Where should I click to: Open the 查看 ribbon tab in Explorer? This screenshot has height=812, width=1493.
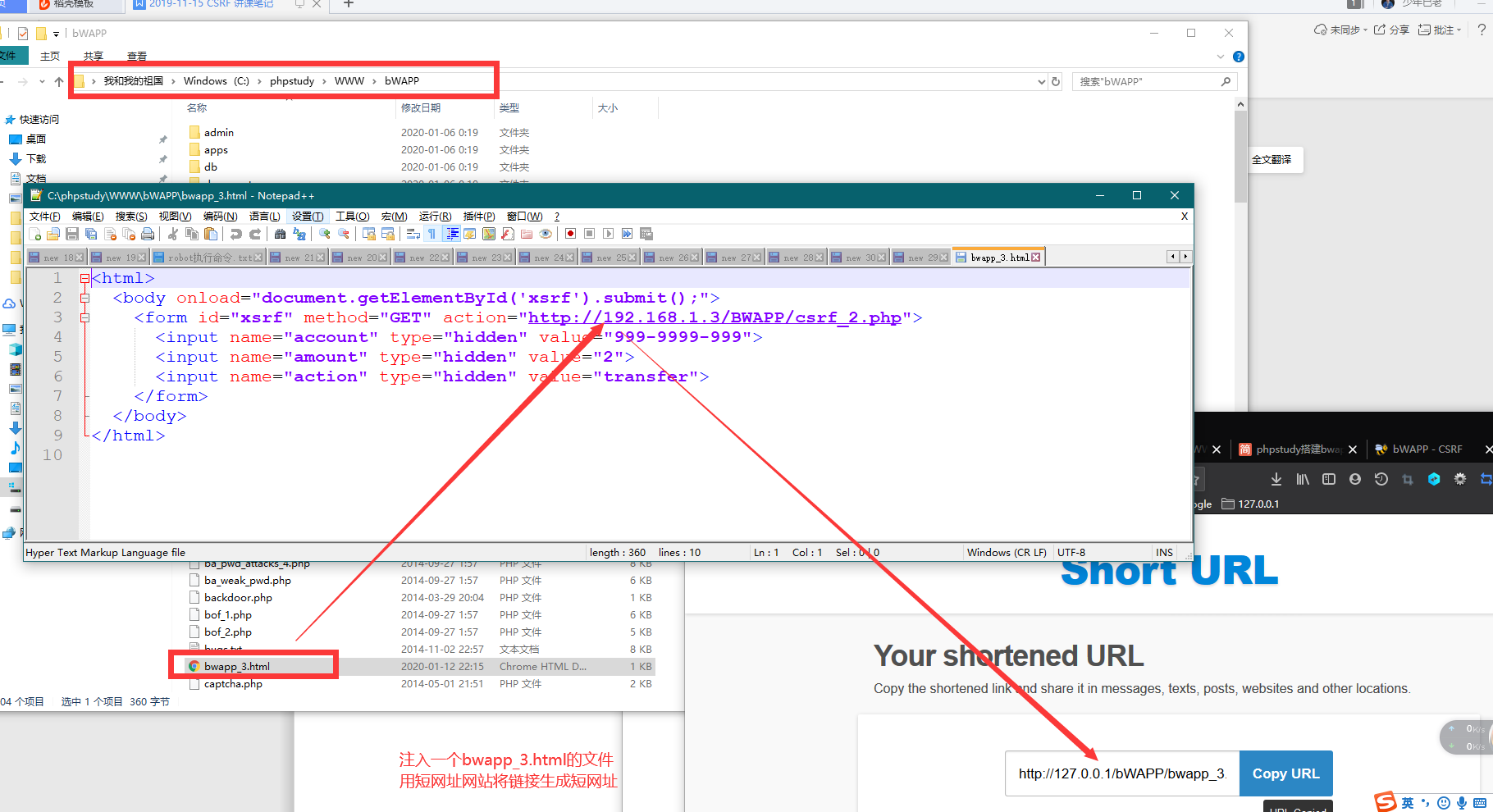(x=137, y=56)
